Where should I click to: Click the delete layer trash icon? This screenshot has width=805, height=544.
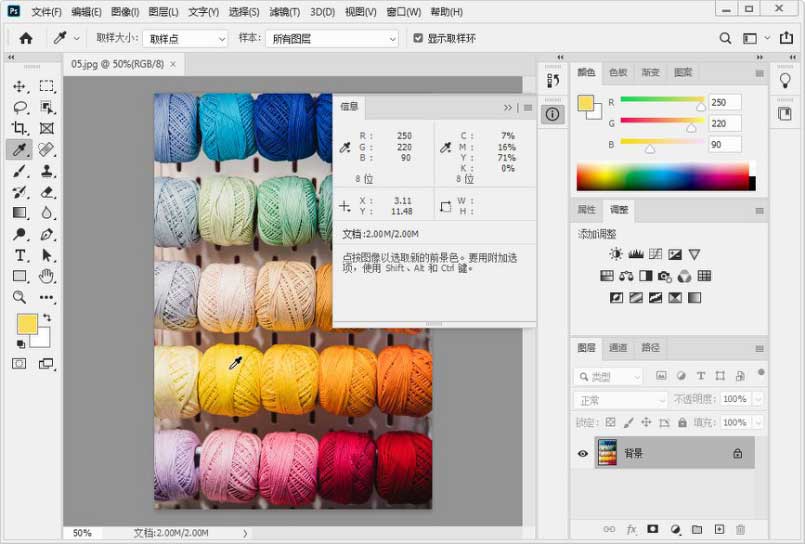pos(741,529)
